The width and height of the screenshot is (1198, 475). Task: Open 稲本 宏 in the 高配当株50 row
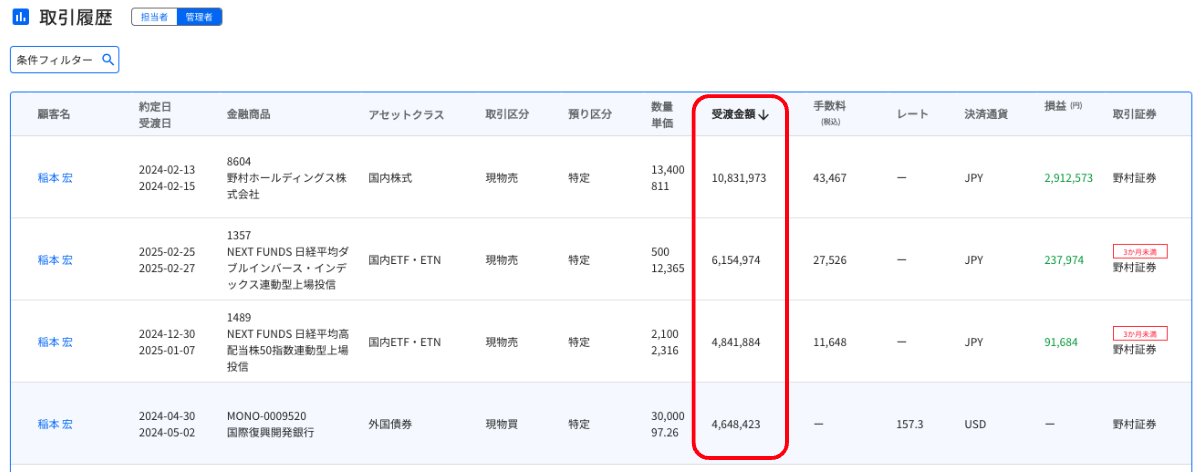(x=55, y=342)
